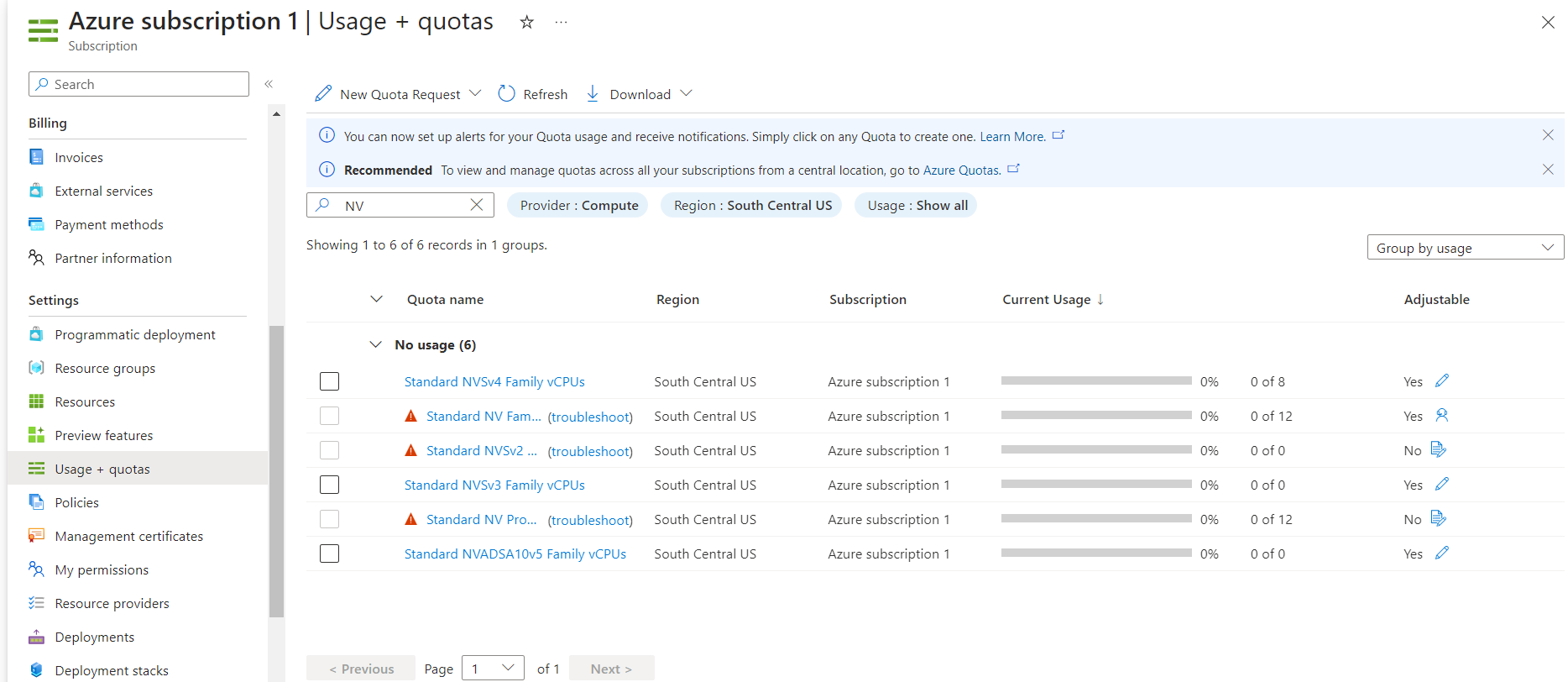
Task: Clear the NV filter text with X
Action: 477,205
